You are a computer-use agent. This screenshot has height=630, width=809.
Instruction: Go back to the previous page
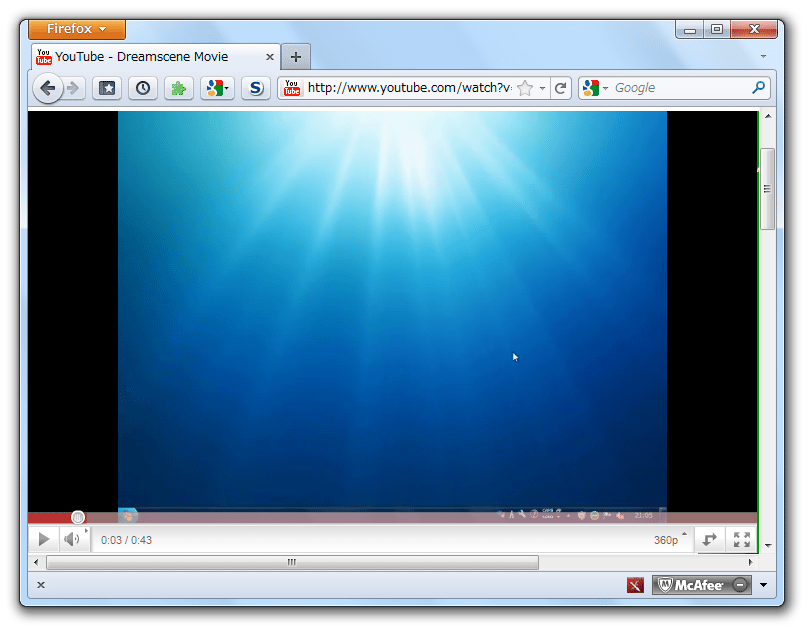pyautogui.click(x=48, y=88)
